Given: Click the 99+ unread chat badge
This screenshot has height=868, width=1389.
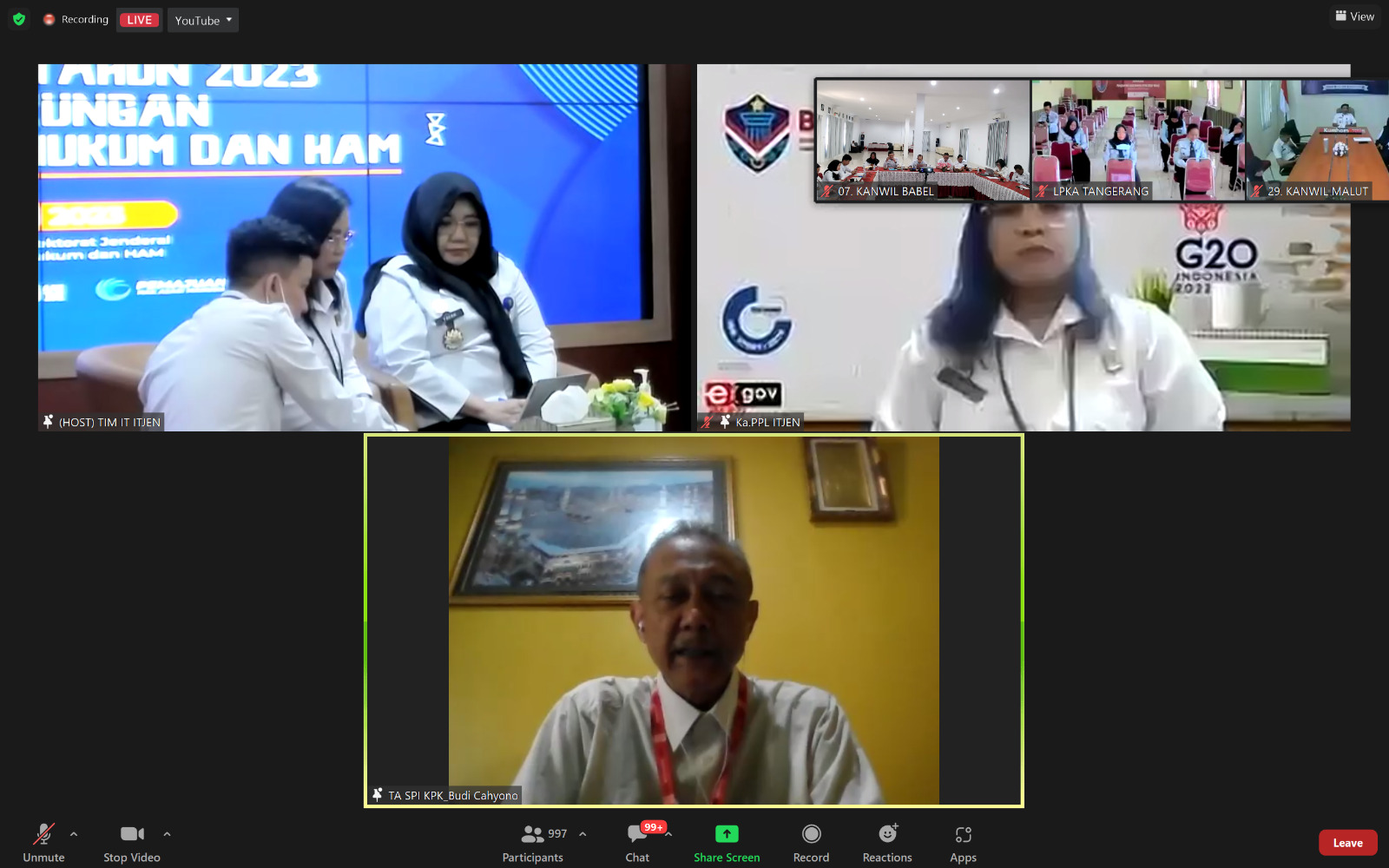Looking at the screenshot, I should [x=654, y=827].
